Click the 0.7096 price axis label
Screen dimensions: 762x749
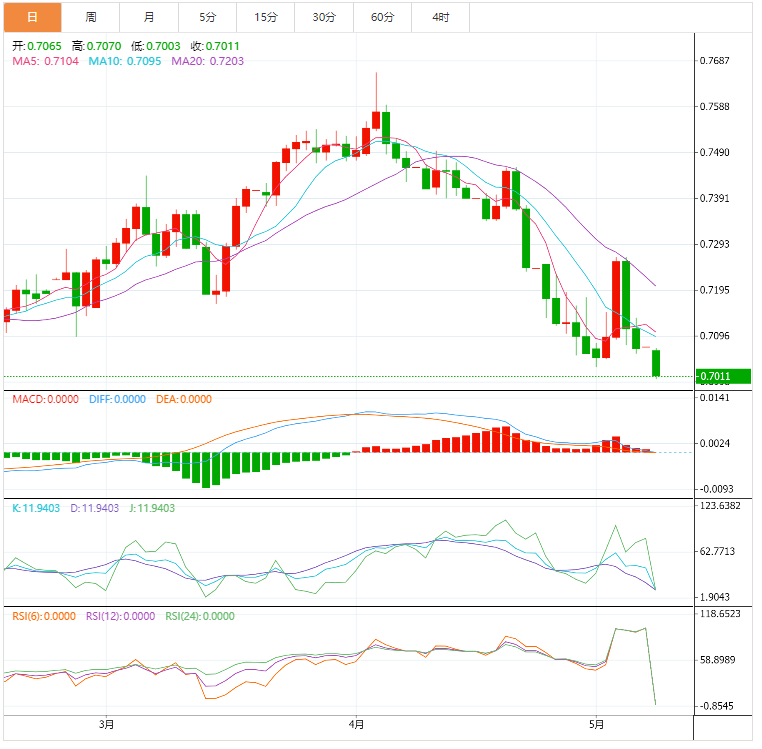click(x=714, y=336)
